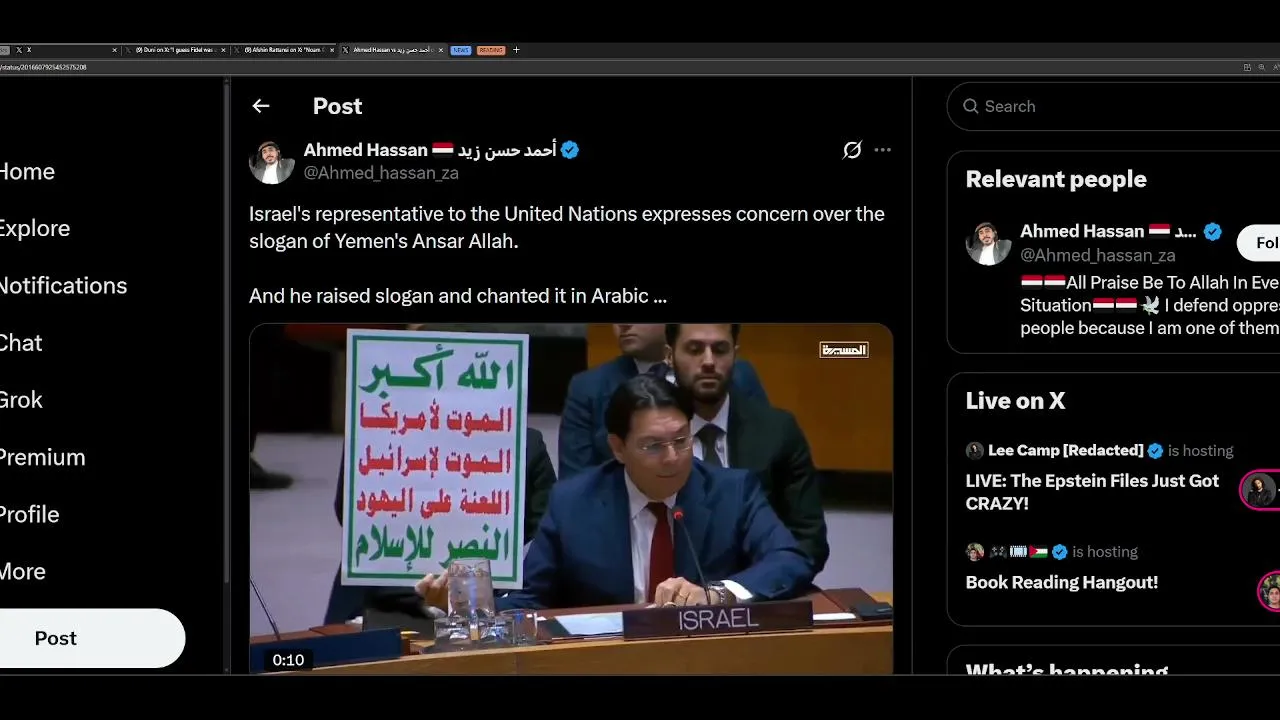This screenshot has width=1280, height=720.
Task: Open the pink-ringed live avatar for Epstein Files space
Action: click(1260, 490)
